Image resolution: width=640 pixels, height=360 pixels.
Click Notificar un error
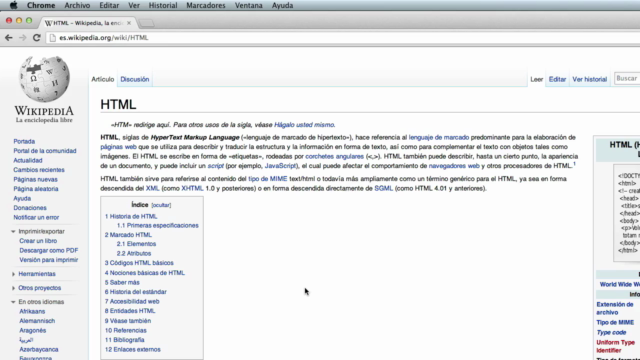tap(36, 218)
